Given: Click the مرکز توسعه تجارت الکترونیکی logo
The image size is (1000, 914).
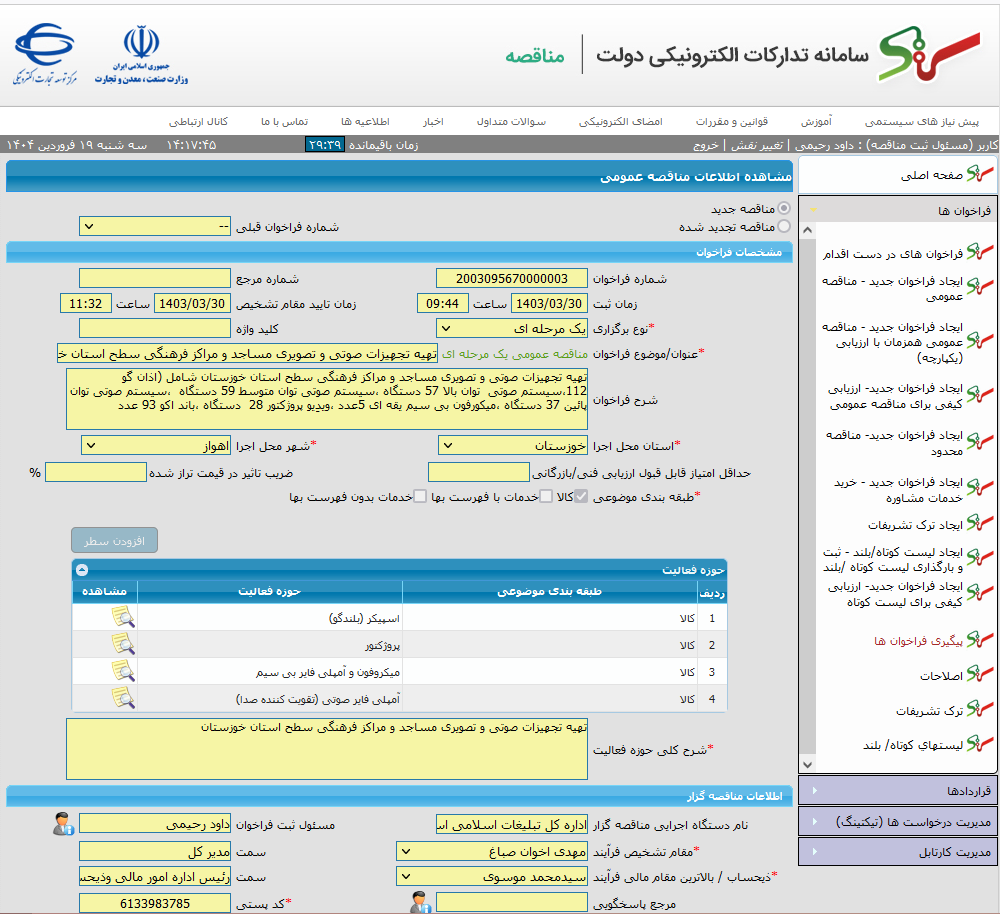Looking at the screenshot, I should coord(45,55).
